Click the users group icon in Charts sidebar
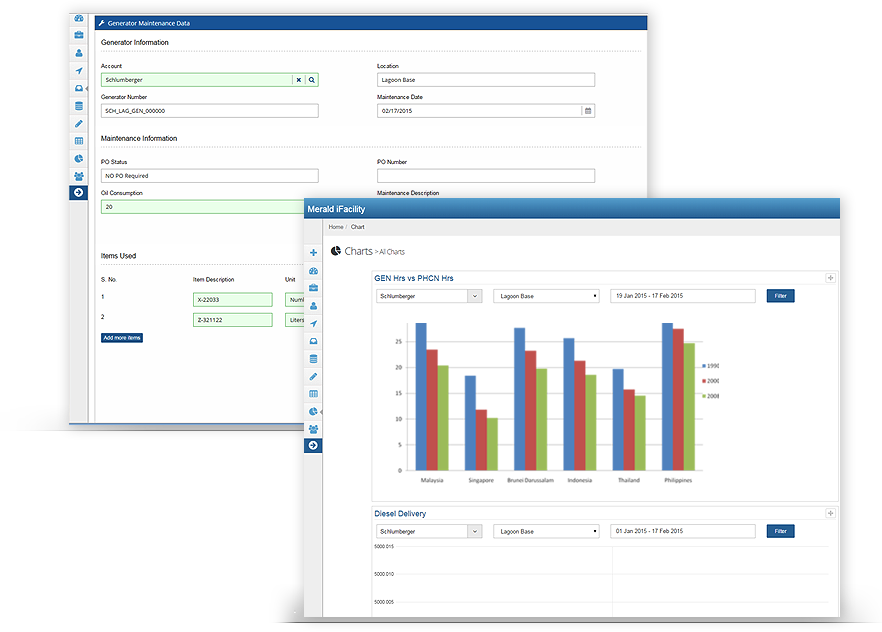 (313, 428)
